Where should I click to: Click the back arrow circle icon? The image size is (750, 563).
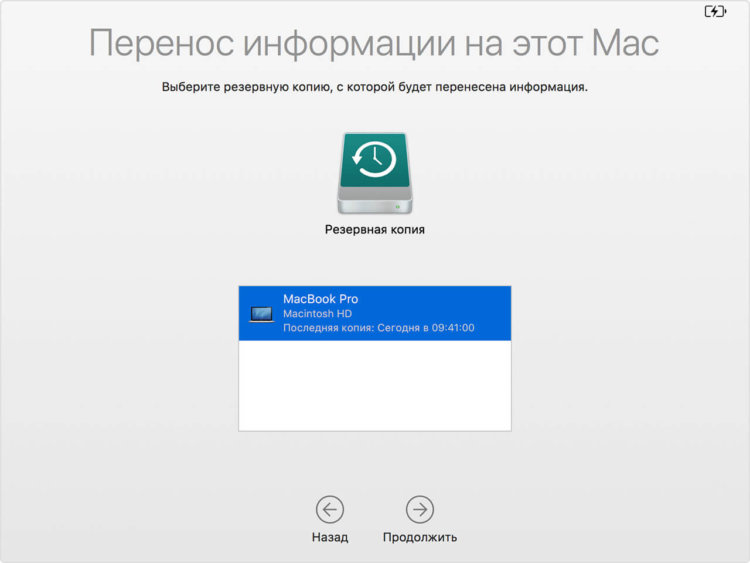point(330,509)
